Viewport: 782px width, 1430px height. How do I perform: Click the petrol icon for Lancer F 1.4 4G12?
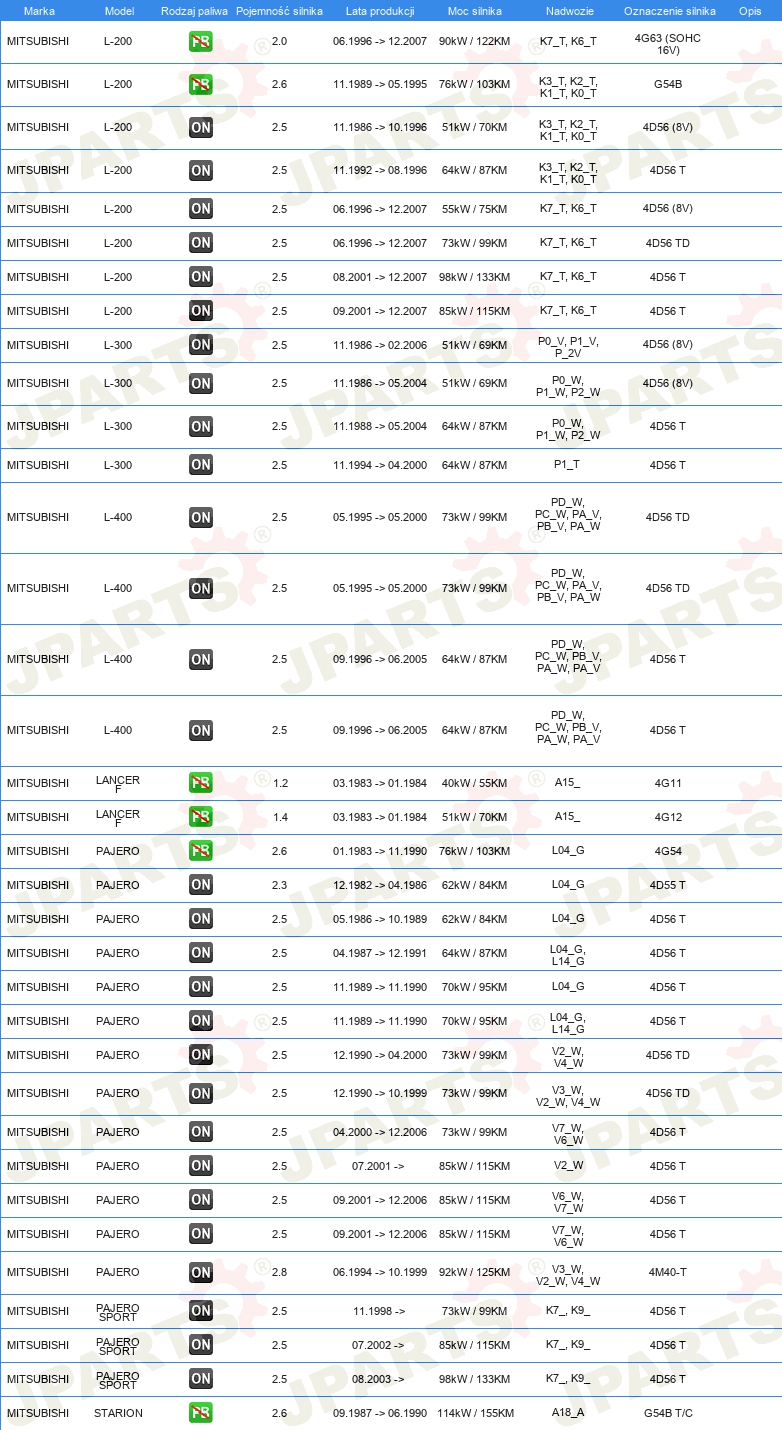point(201,817)
